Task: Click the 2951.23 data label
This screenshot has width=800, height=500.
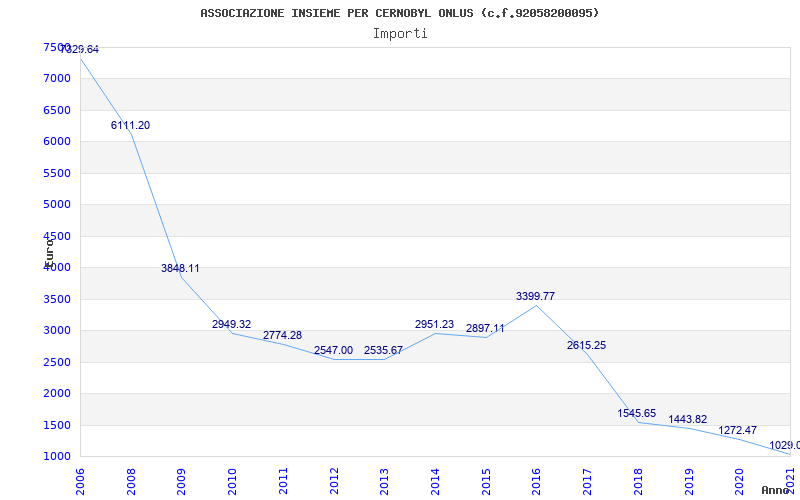Action: pyautogui.click(x=434, y=324)
